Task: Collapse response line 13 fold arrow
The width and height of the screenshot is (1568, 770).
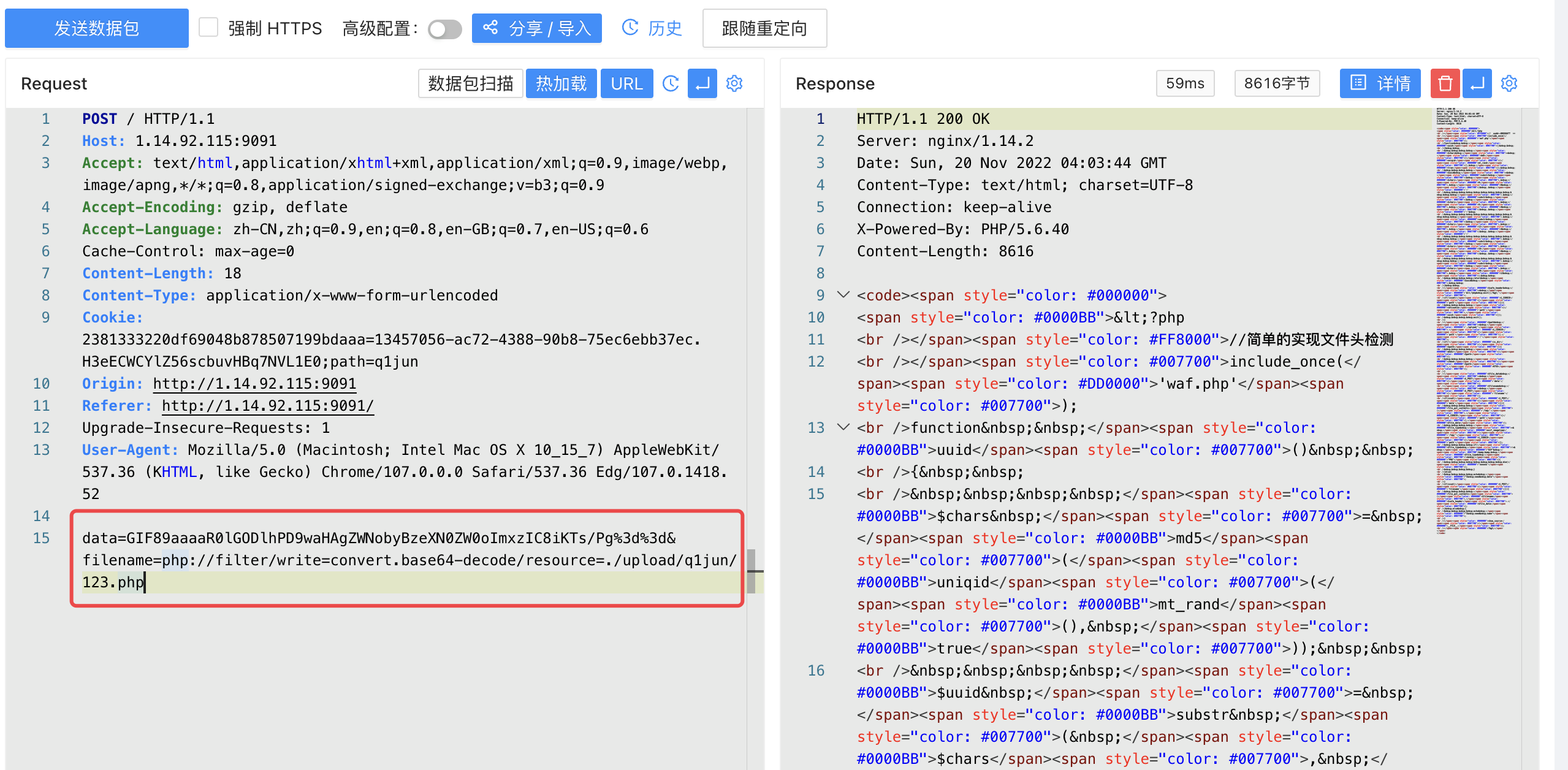Action: (843, 427)
